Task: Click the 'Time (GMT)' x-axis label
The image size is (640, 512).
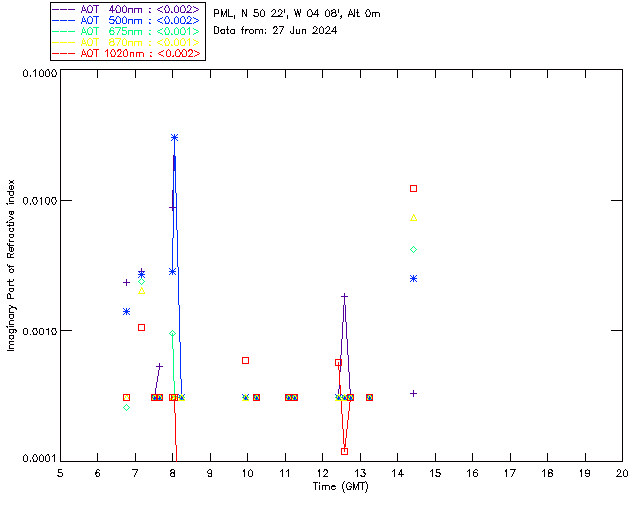Action: 340,487
